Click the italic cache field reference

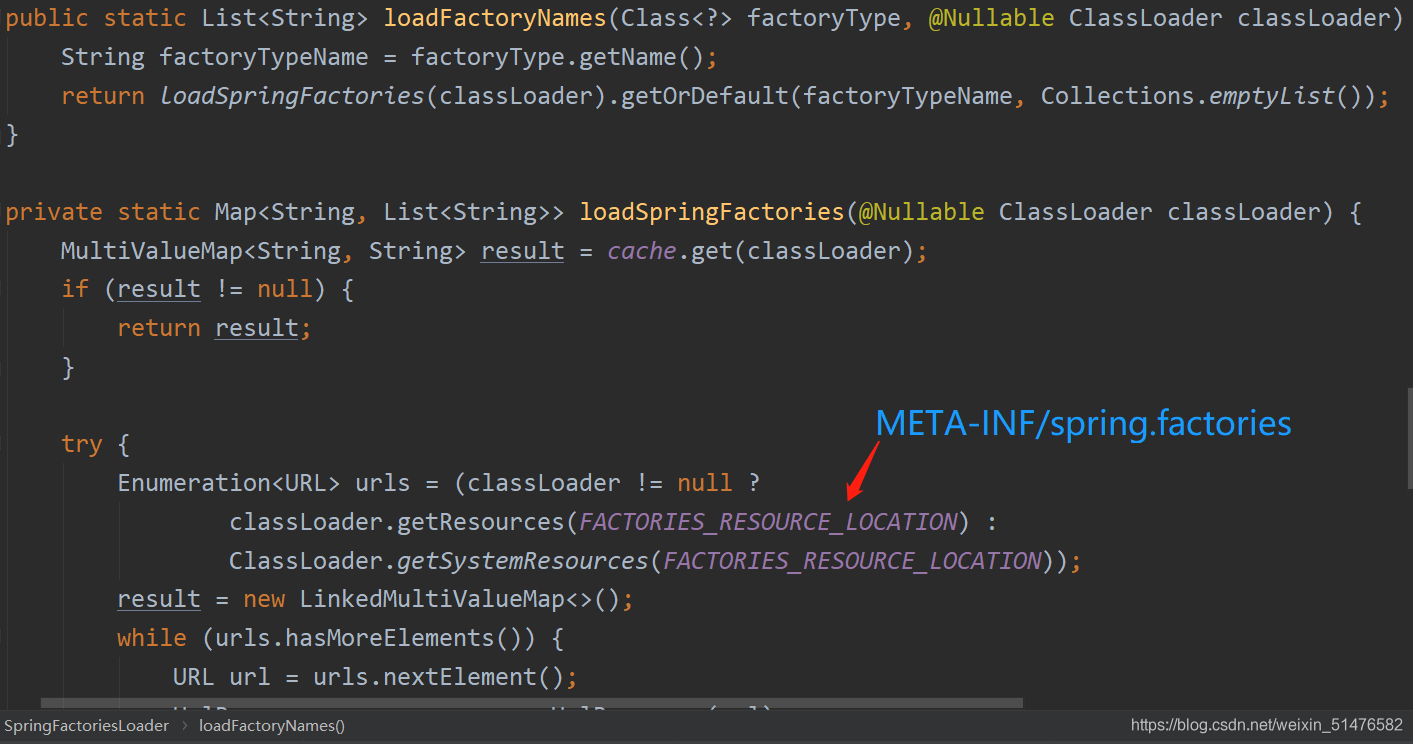click(642, 251)
